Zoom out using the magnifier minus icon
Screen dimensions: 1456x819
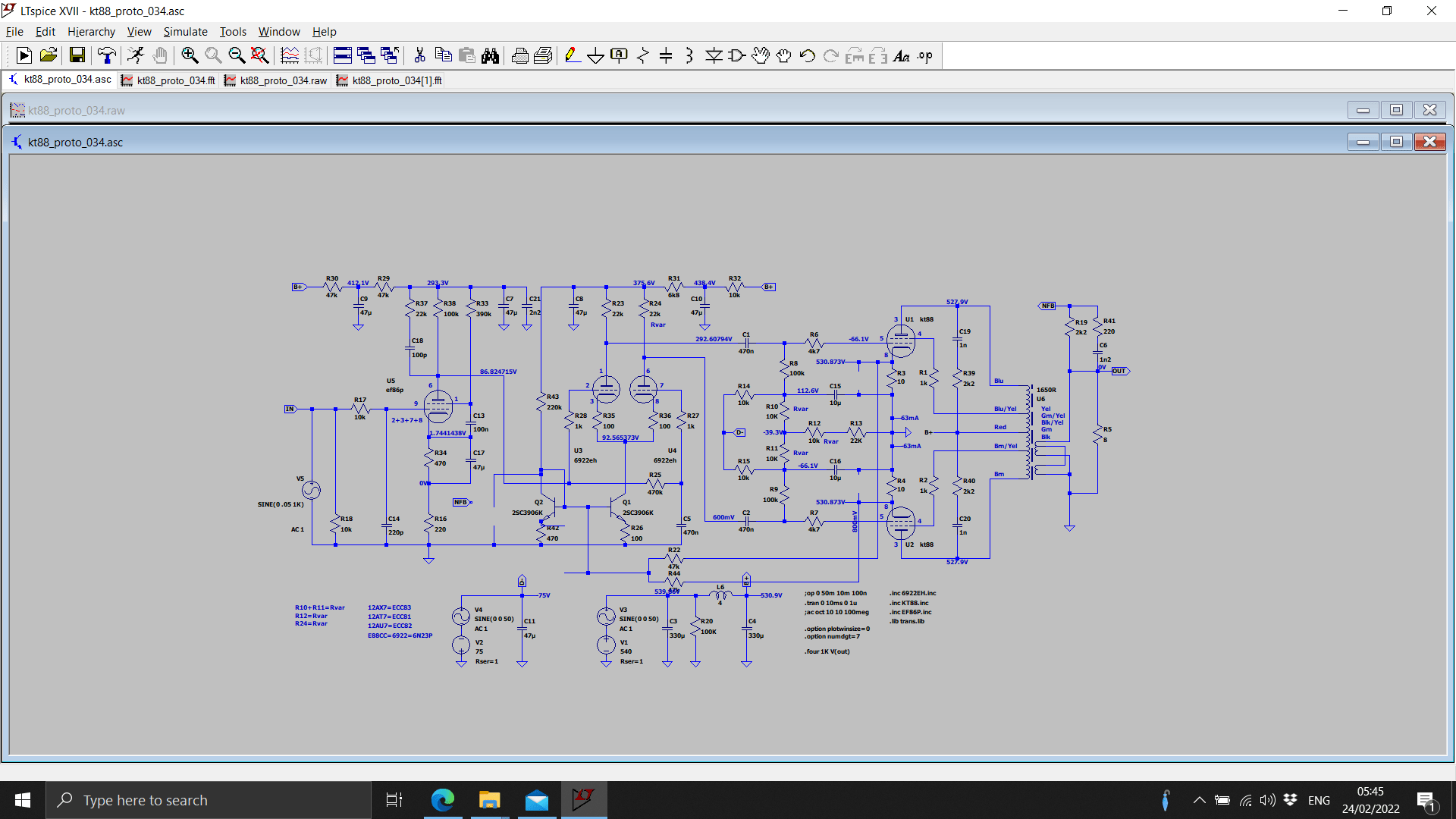pyautogui.click(x=237, y=55)
